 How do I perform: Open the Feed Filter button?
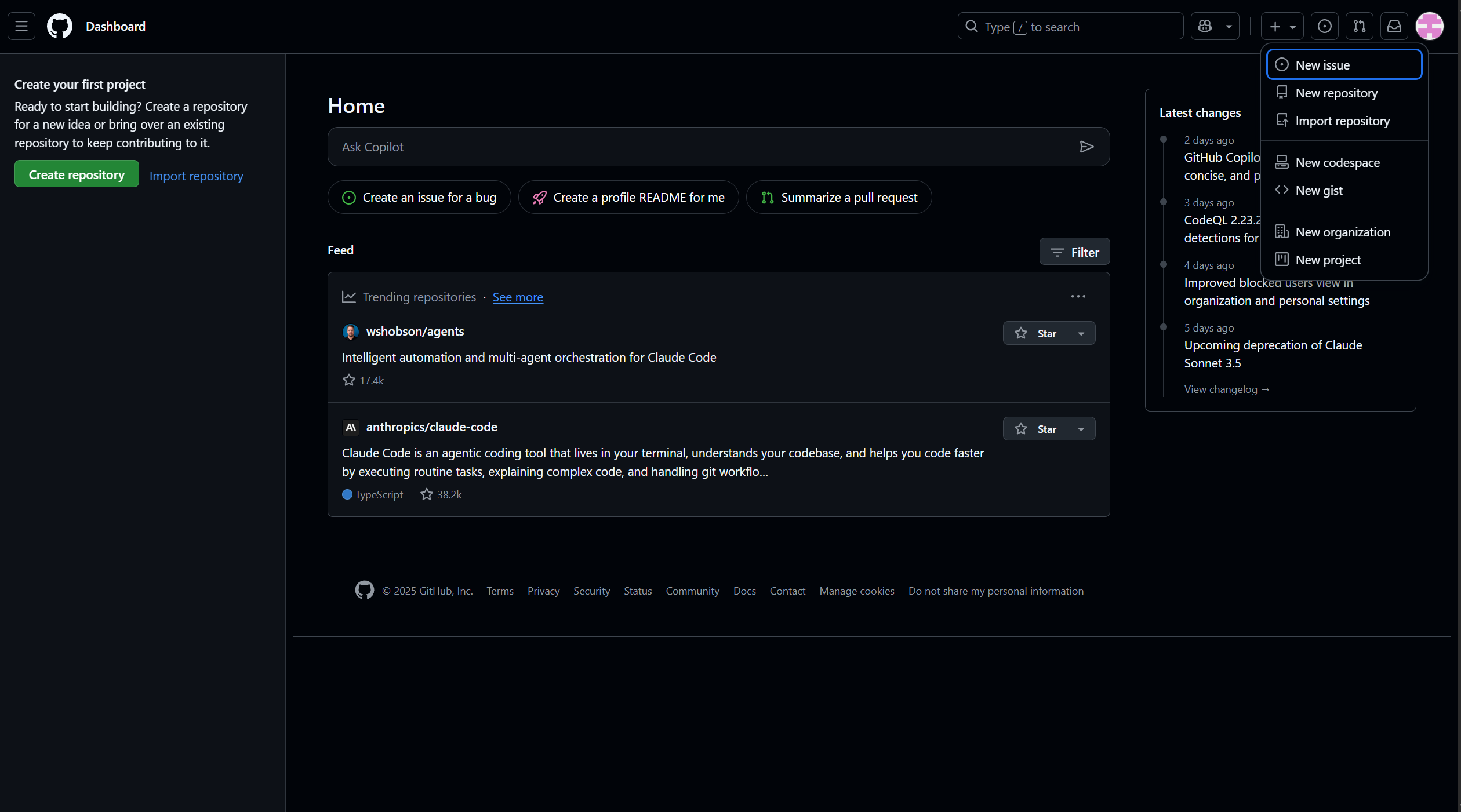coord(1074,252)
